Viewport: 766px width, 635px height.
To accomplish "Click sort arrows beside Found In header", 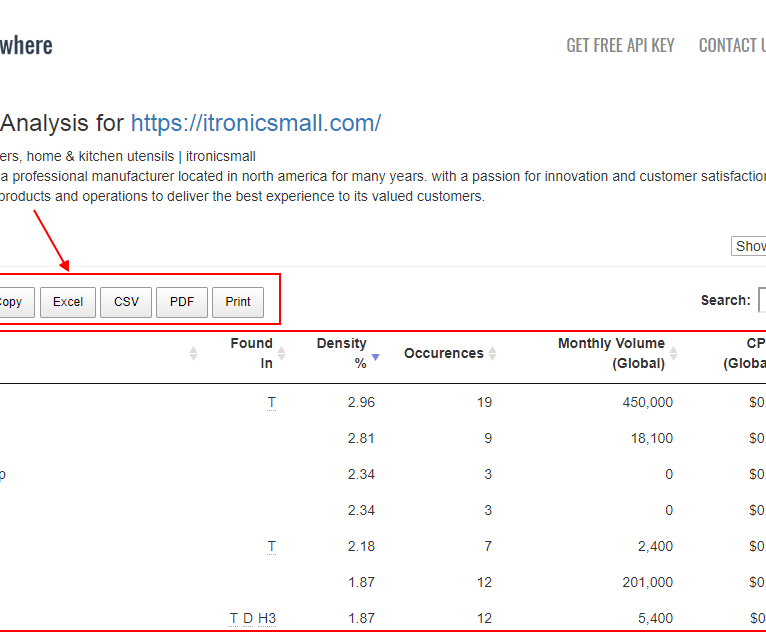I will click(281, 353).
